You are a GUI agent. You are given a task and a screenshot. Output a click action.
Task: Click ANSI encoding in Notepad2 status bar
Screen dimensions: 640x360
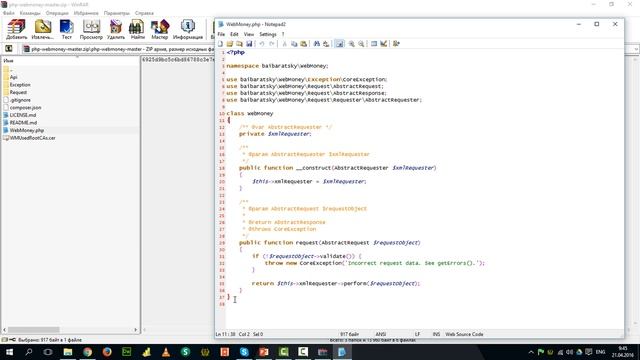(x=380, y=334)
